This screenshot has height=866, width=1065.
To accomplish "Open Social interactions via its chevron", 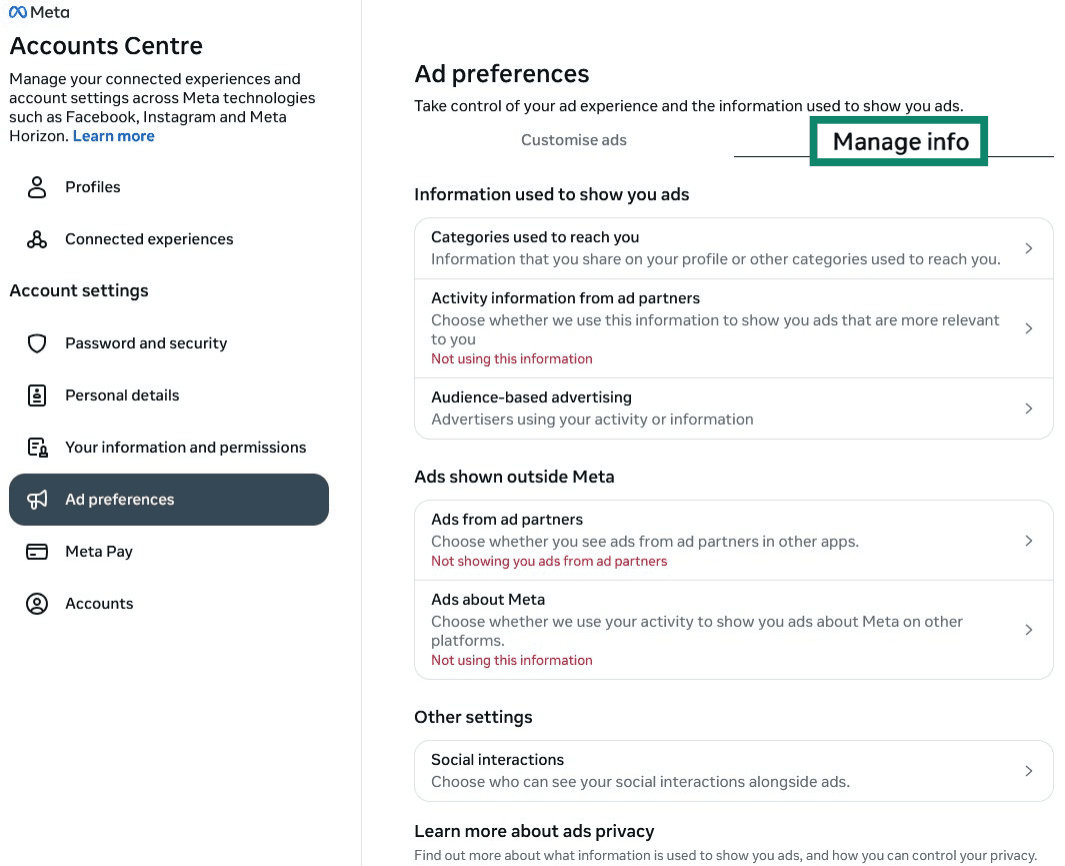I will click(x=1029, y=770).
